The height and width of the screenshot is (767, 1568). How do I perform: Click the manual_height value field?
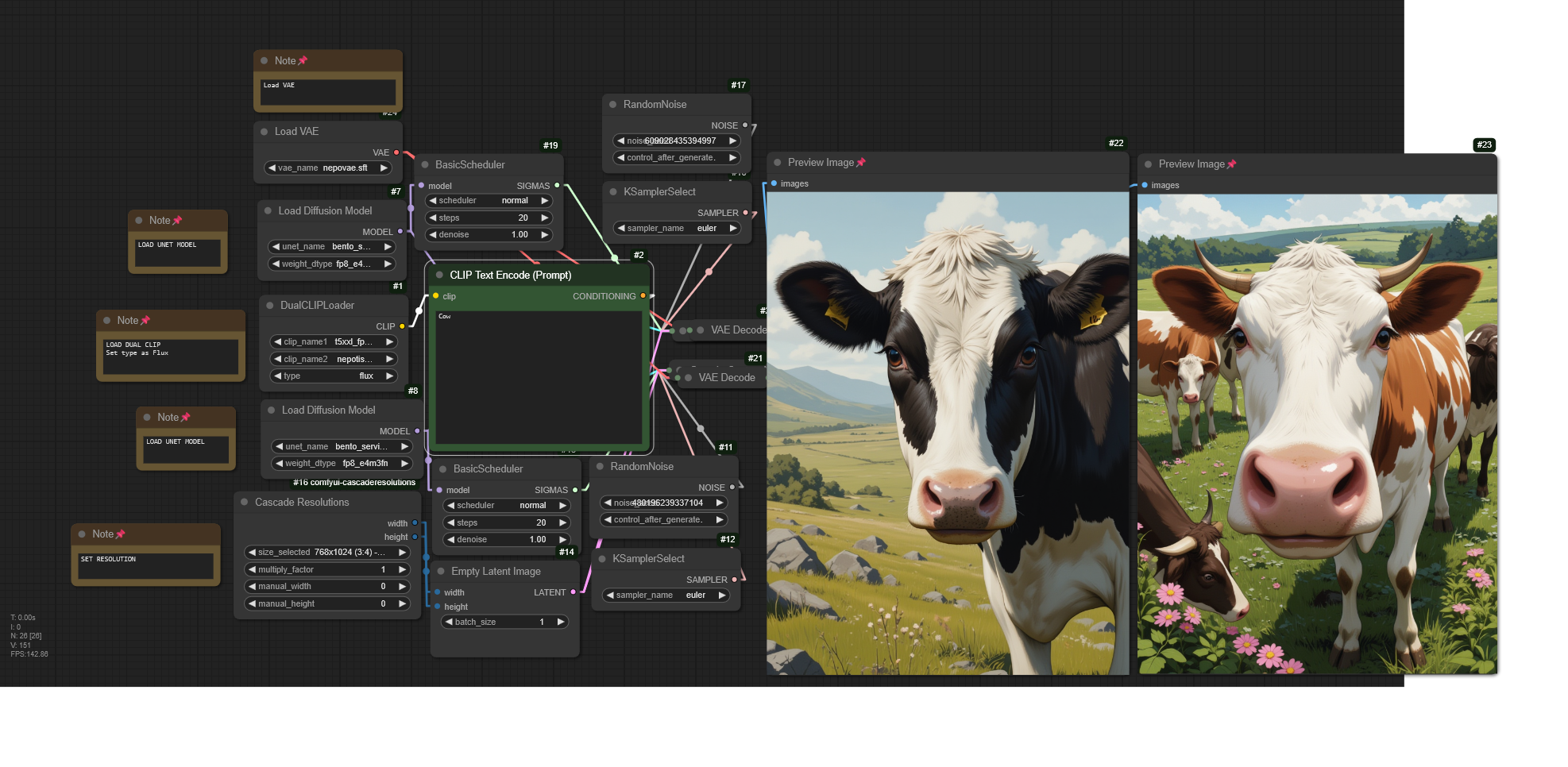click(326, 604)
